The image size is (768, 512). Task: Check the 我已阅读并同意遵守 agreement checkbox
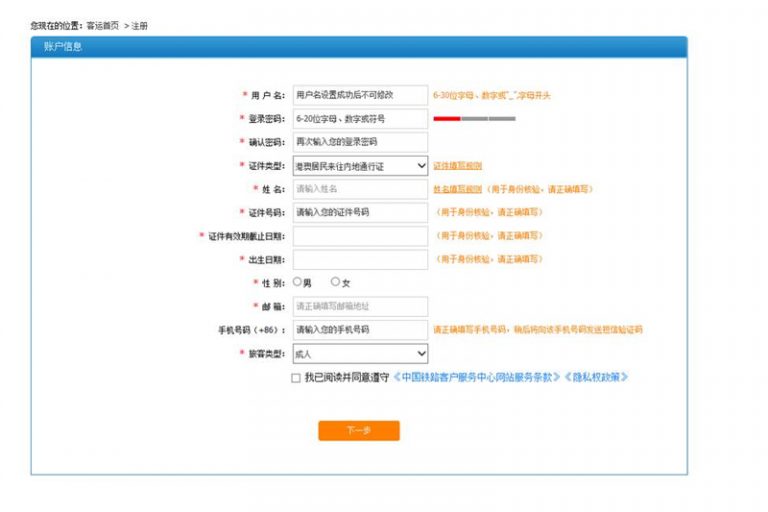click(x=295, y=378)
